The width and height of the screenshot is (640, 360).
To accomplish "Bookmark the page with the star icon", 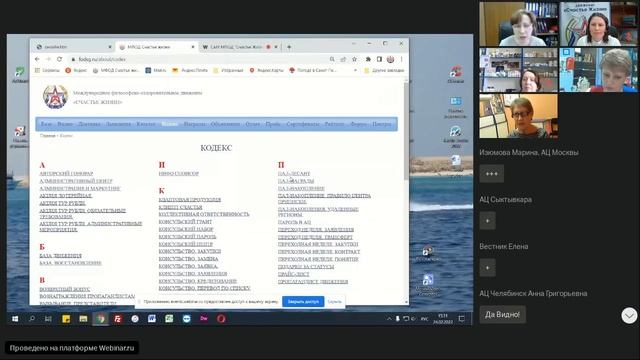I will click(x=354, y=59).
